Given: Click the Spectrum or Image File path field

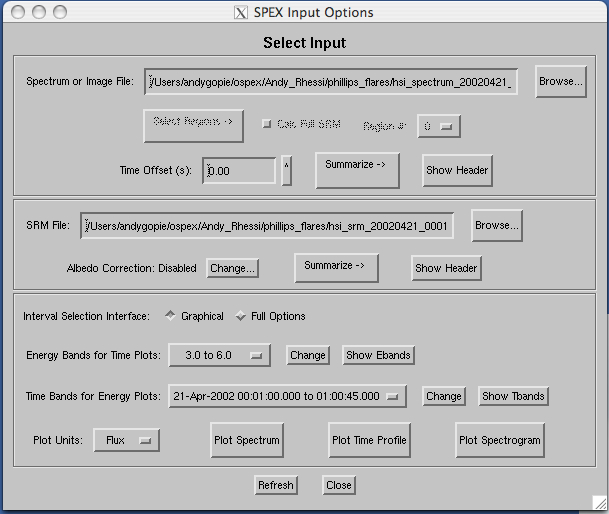Looking at the screenshot, I should click(x=331, y=82).
